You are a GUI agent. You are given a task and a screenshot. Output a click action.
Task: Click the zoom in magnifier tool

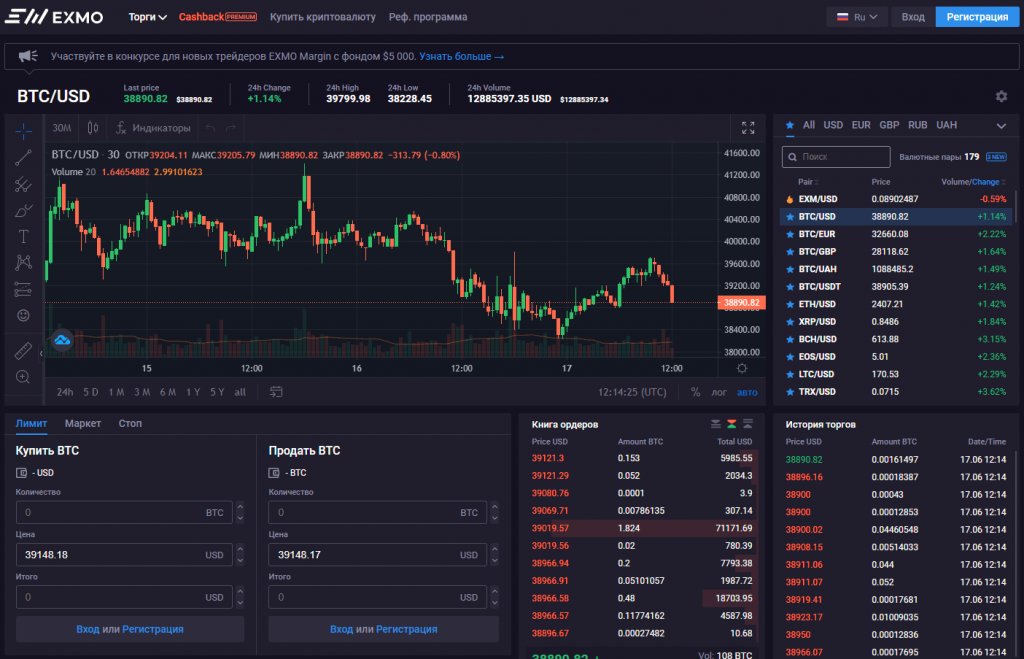coord(24,376)
